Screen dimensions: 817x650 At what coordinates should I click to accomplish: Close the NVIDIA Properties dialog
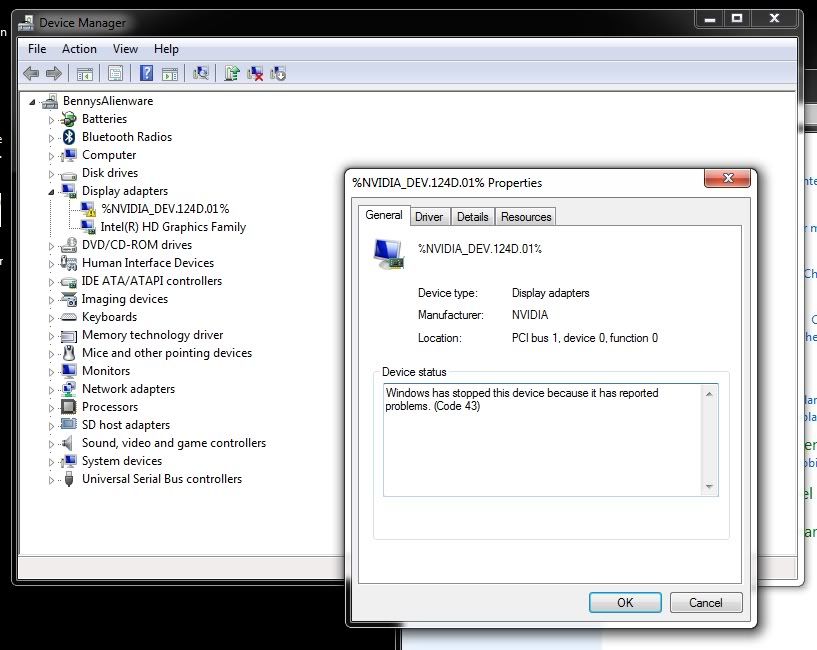click(727, 178)
